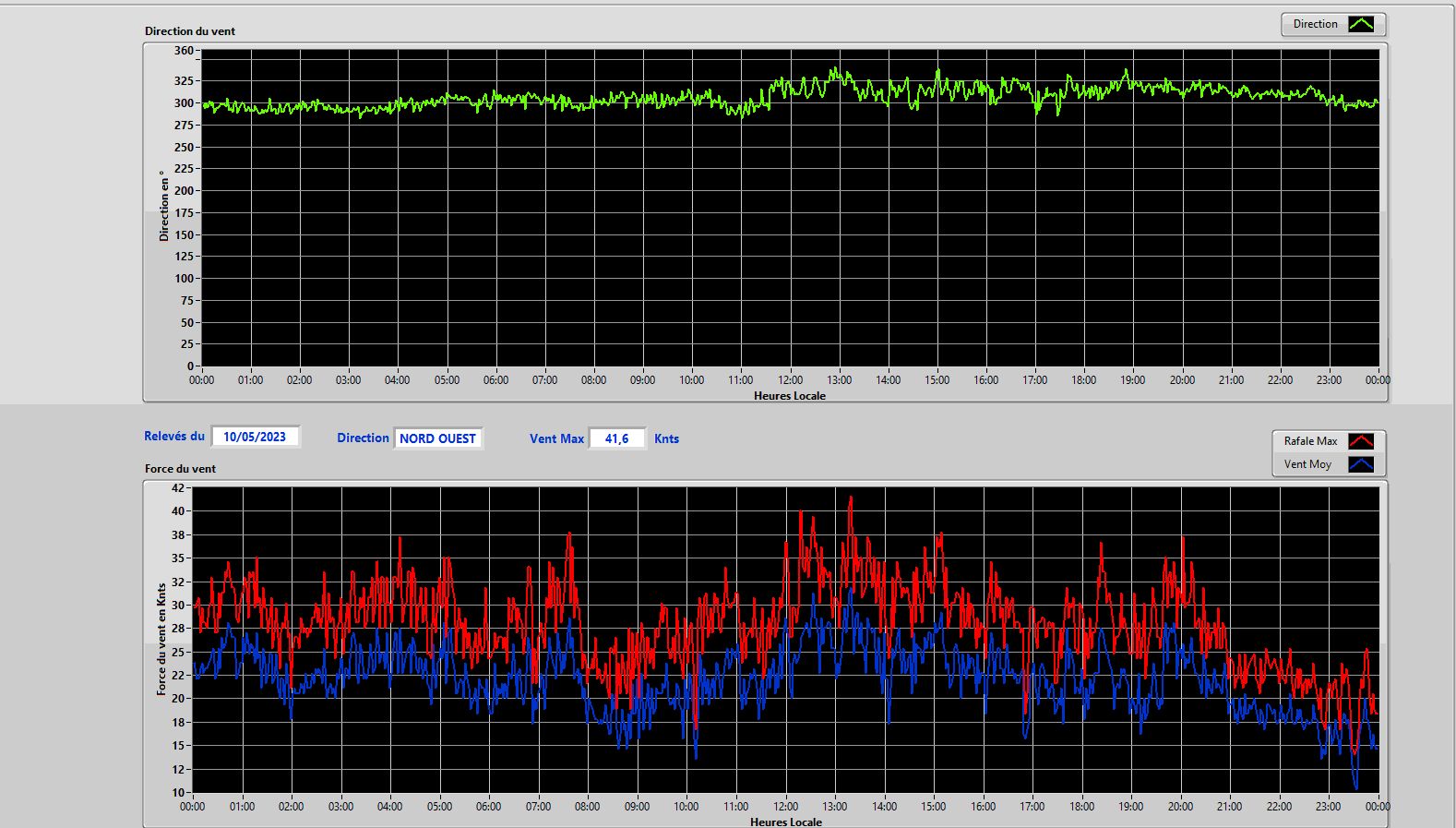The height and width of the screenshot is (828, 1456).
Task: Click the red gust peak near 13:00
Action: 850,498
